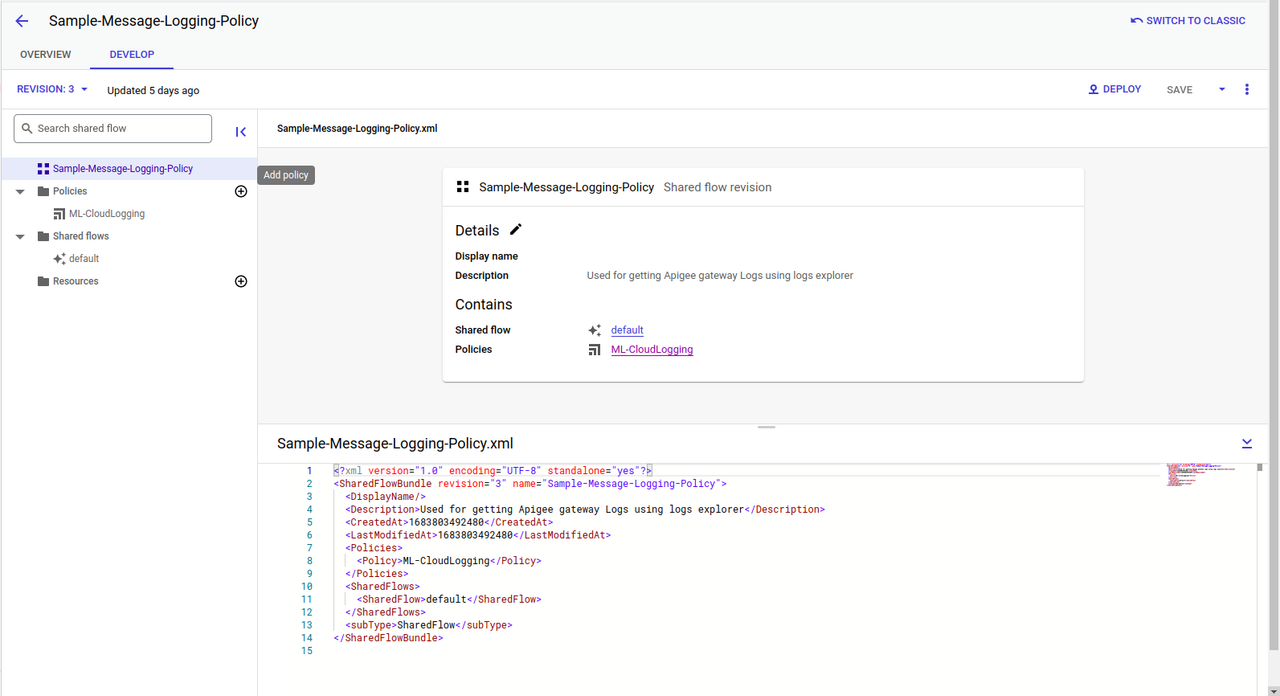Image resolution: width=1280 pixels, height=696 pixels.
Task: Open the Revision 3 dropdown
Action: click(53, 90)
